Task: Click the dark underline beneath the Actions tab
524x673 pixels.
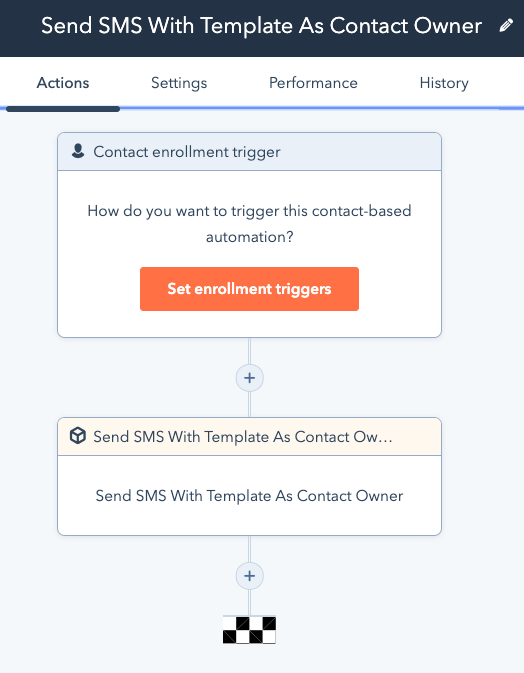Action: pyautogui.click(x=63, y=109)
